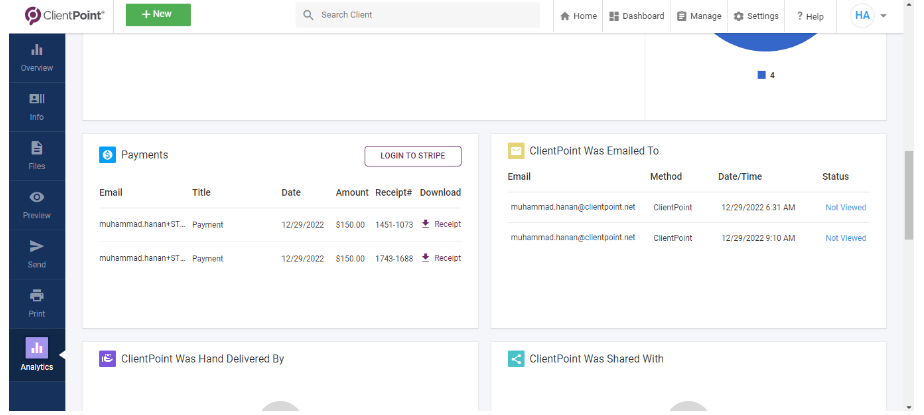Viewport: 924px width, 415px height.
Task: Click the Title column header in Payments
Action: pyautogui.click(x=201, y=192)
